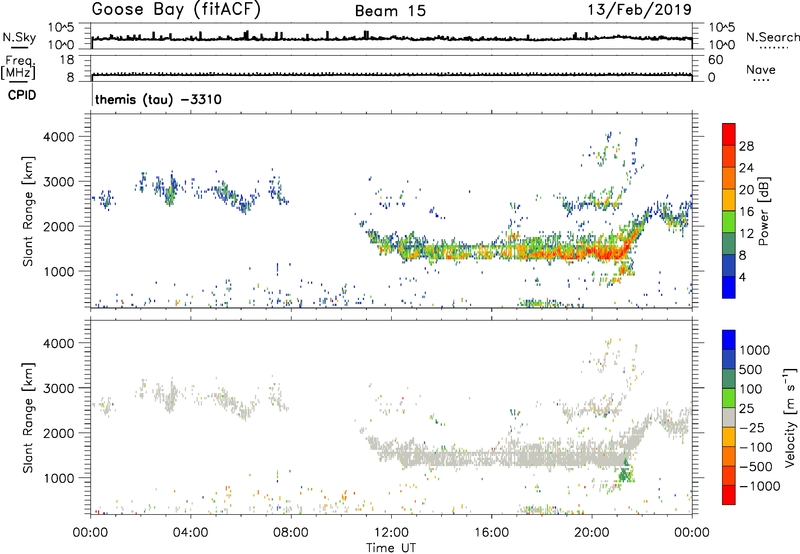Click the Velocity [m s-1] colorbar title
This screenshot has width=800, height=554.
tap(790, 417)
